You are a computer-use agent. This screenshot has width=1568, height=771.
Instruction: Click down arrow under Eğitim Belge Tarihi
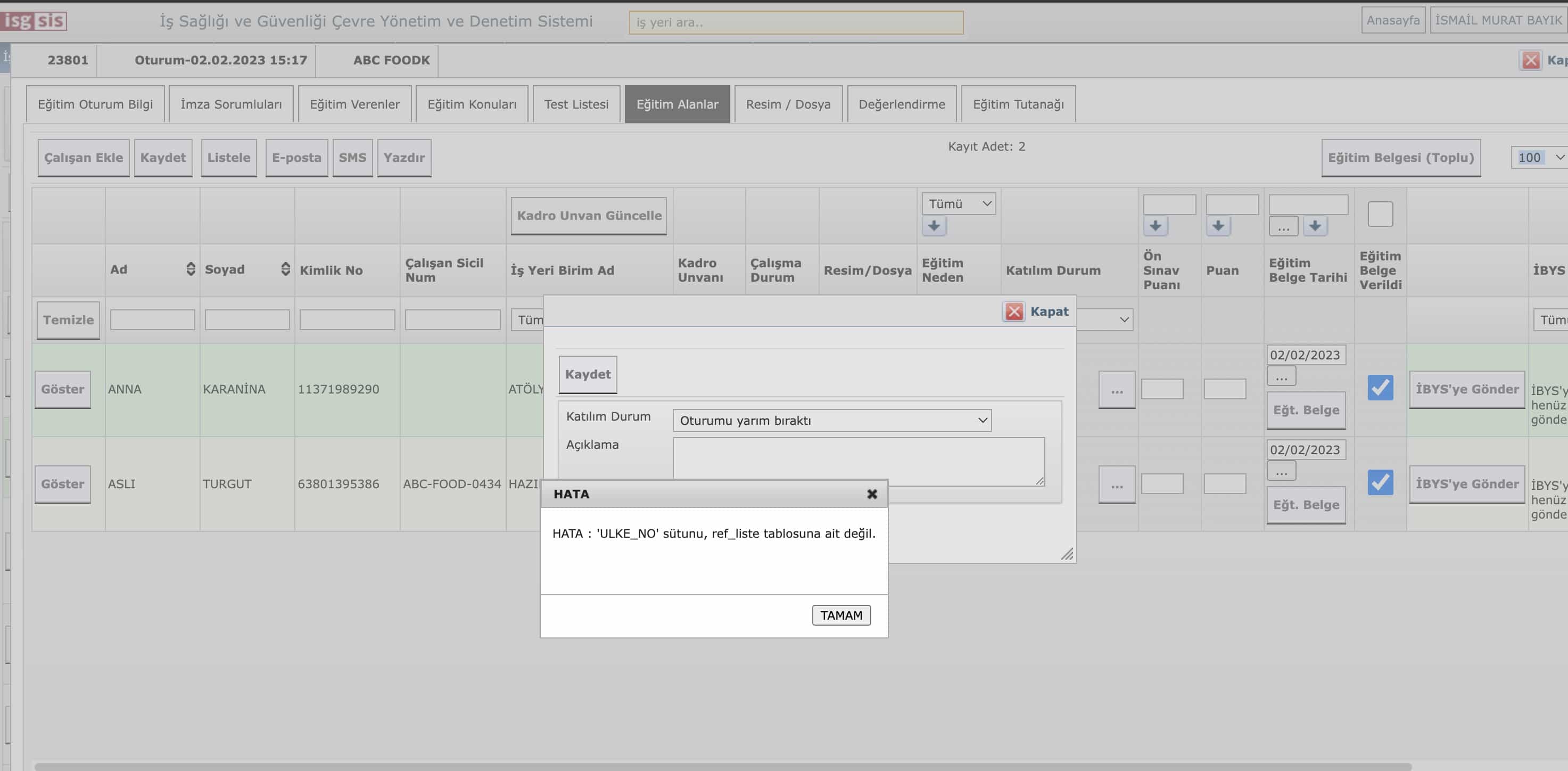[x=1314, y=226]
